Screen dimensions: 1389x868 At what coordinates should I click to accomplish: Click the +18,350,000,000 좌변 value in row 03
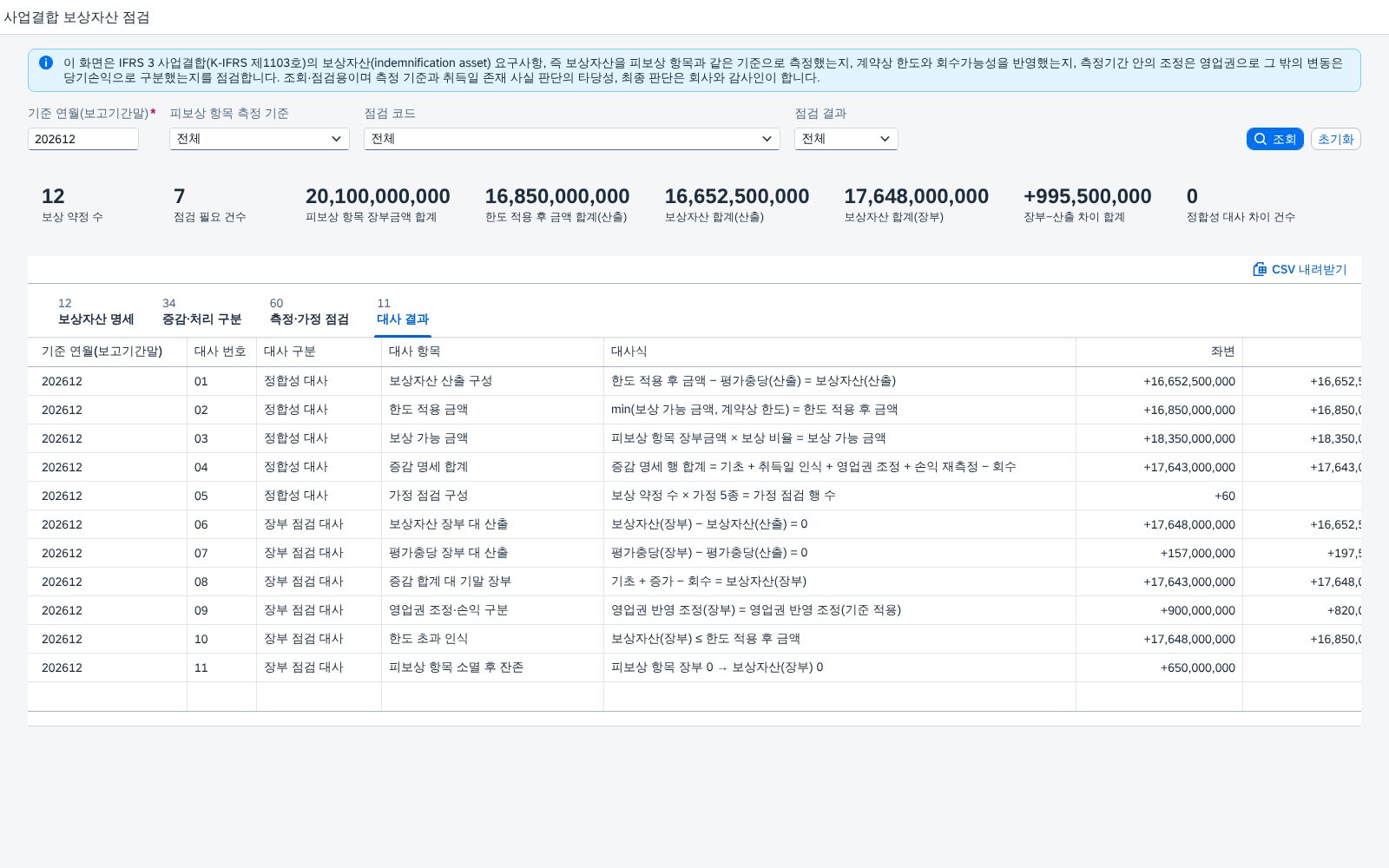[x=1189, y=438]
